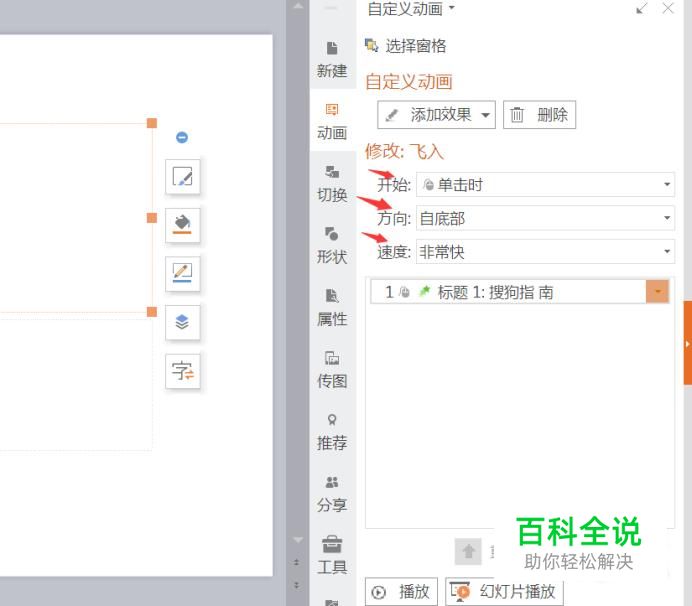Open the 分享 share panel
This screenshot has width=692, height=606.
pyautogui.click(x=332, y=493)
